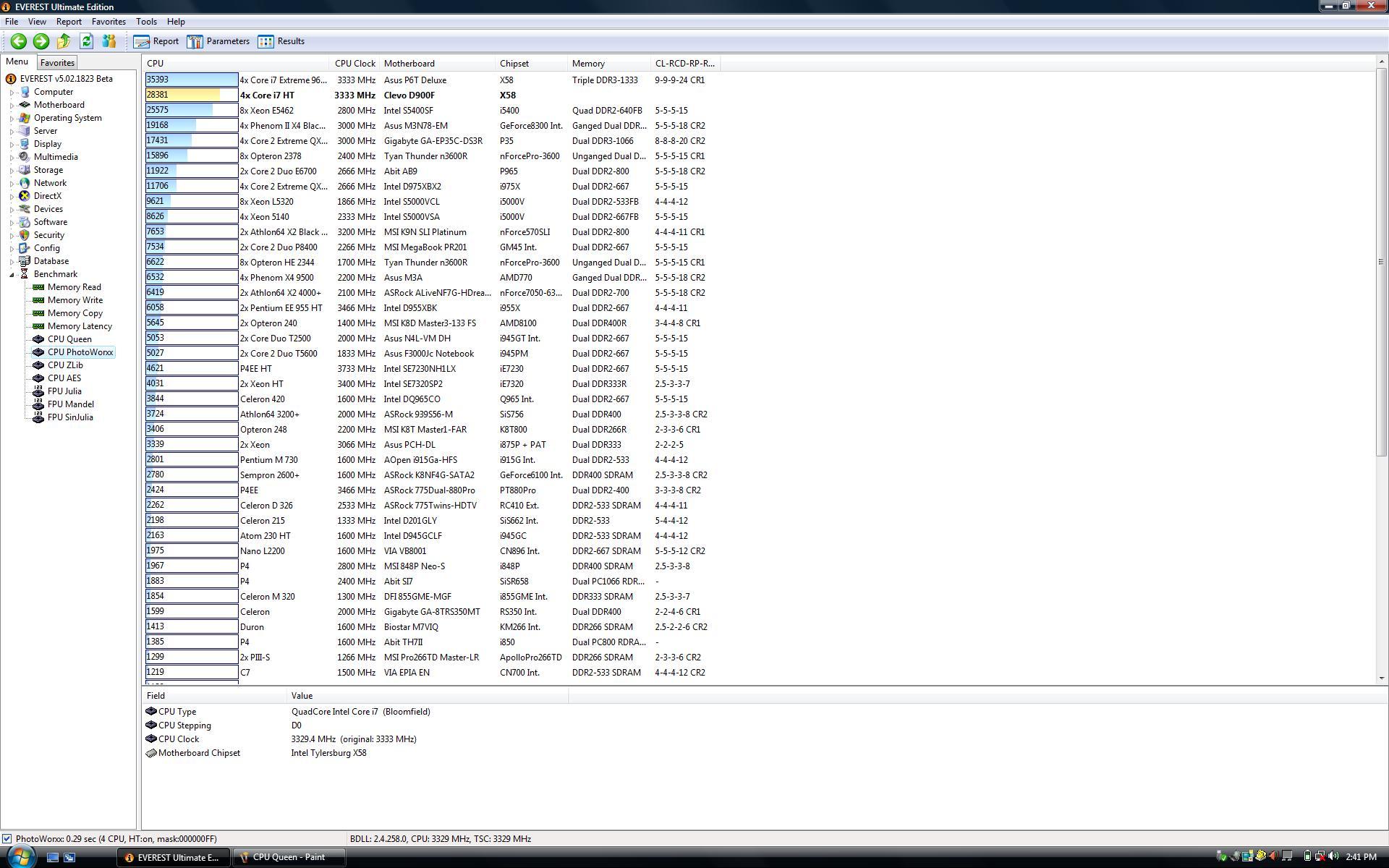The height and width of the screenshot is (868, 1389).
Task: Sort by the CPU Clock column header
Action: click(x=354, y=64)
